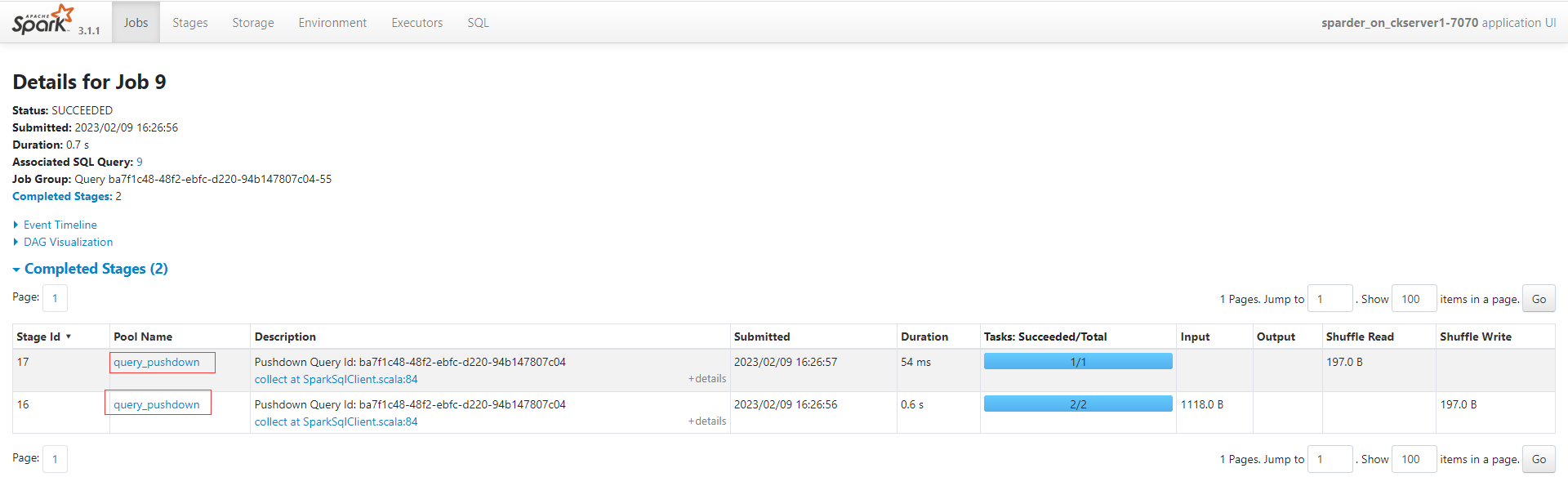This screenshot has height=486, width=1568.
Task: Open the Environment tab
Action: [332, 23]
